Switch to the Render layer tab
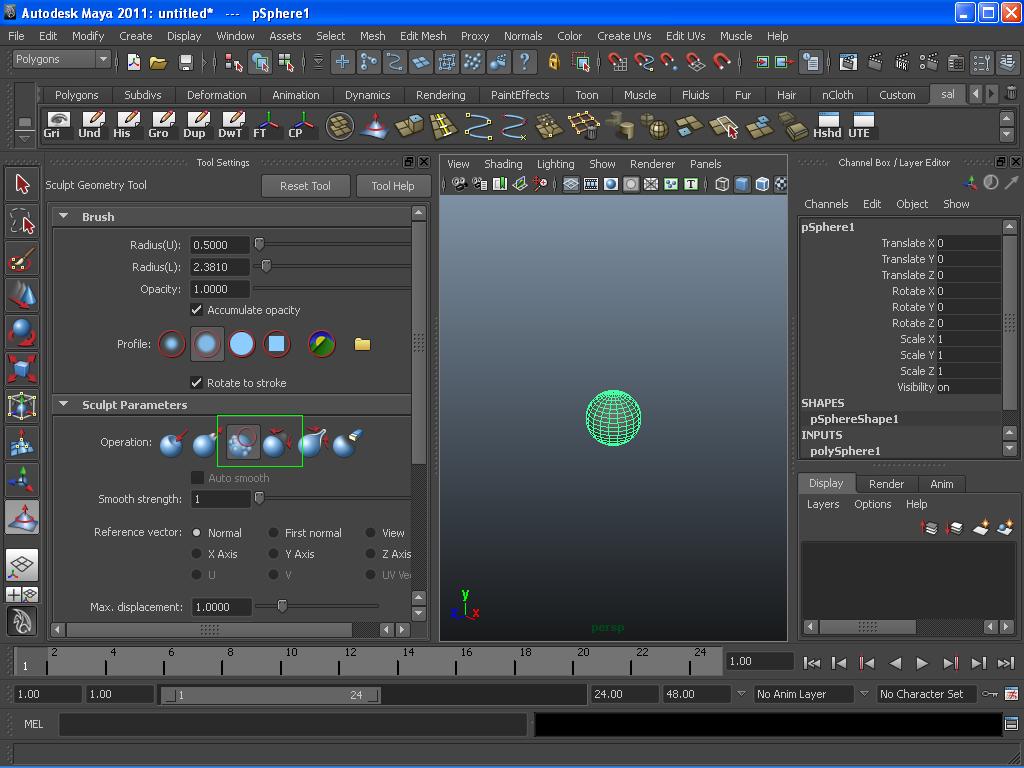Viewport: 1024px width, 768px height. click(x=886, y=484)
